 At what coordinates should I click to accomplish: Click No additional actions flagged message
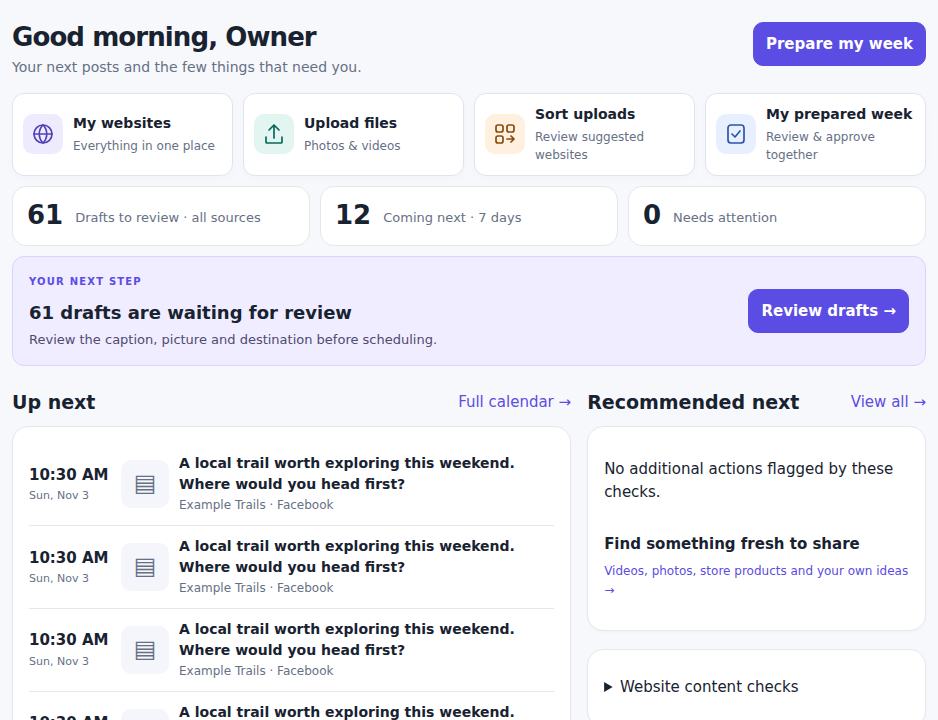click(x=748, y=480)
